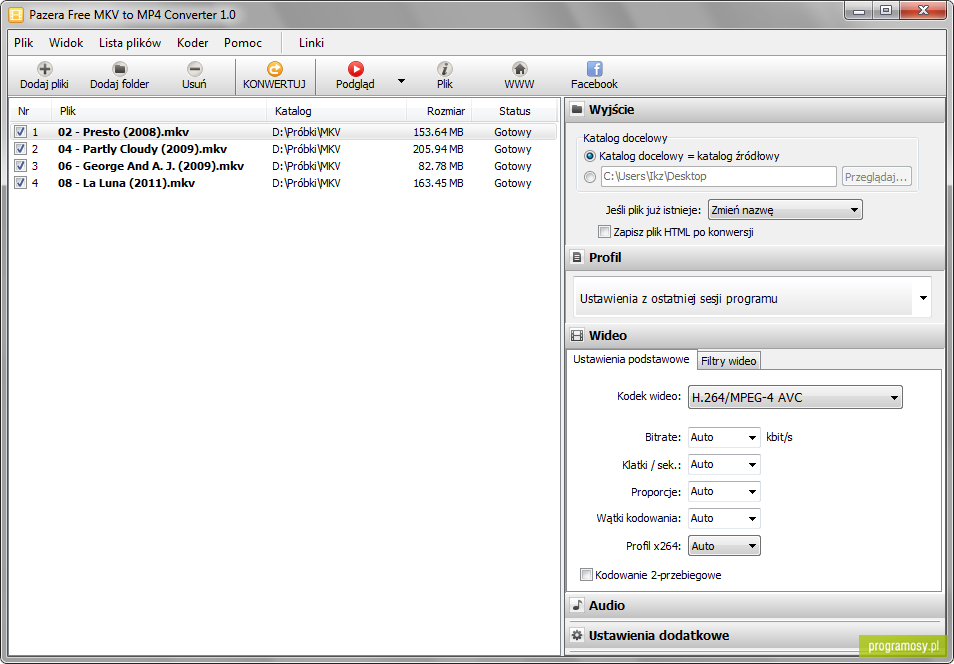Open the Podgląd dropdown arrow
This screenshot has width=954, height=664.
401,80
